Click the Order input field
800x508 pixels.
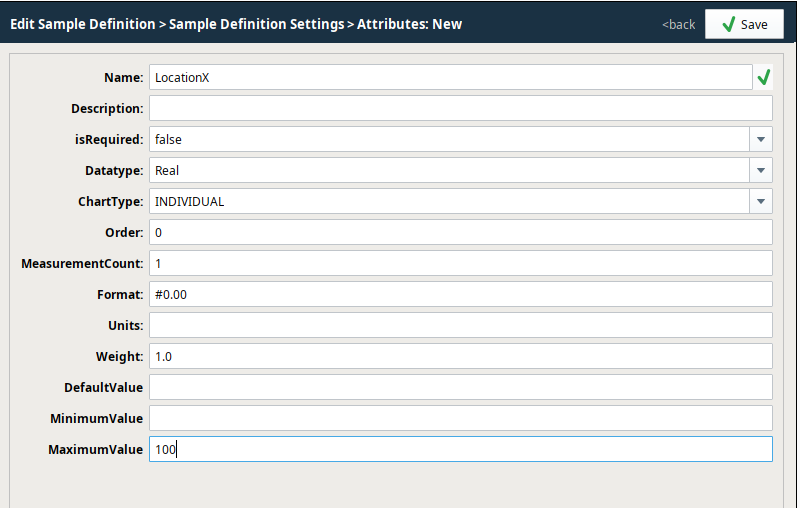click(x=460, y=233)
